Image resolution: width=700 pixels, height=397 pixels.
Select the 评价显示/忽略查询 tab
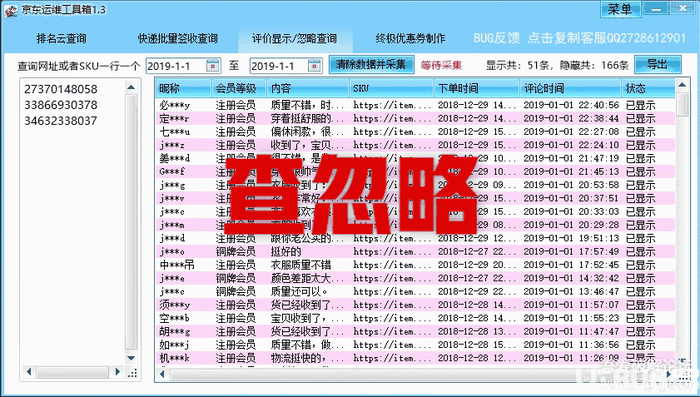tap(294, 38)
